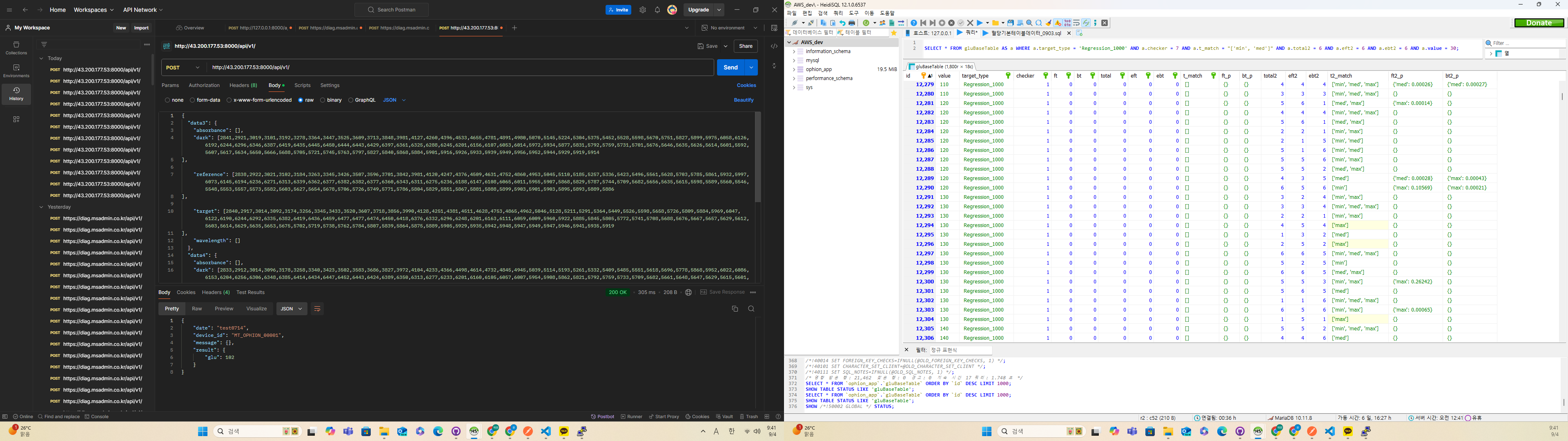Open the user manager icon in HeidiSQL
Viewport: 1568px width, 441px height.
(x=882, y=23)
